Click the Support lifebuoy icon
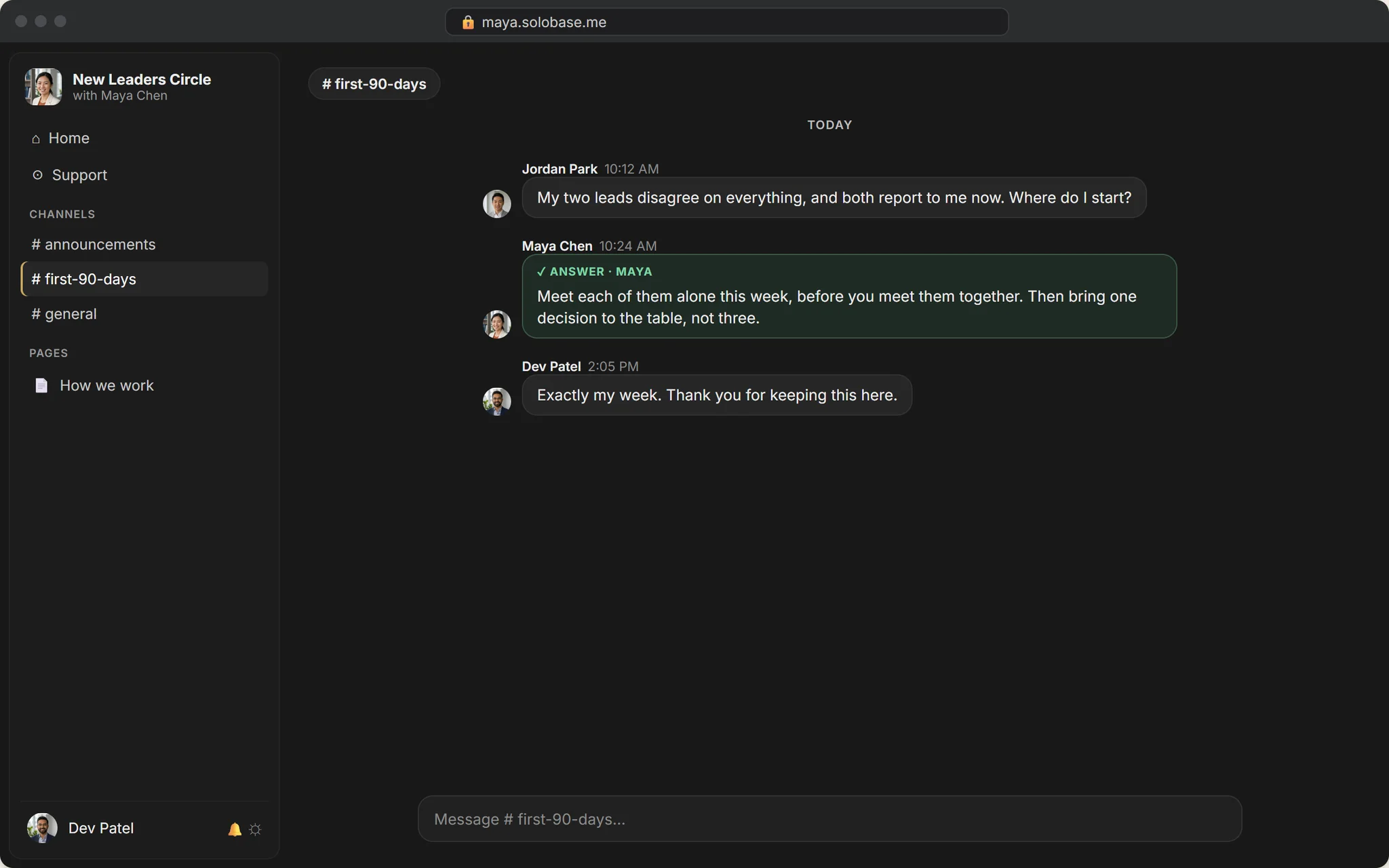The height and width of the screenshot is (868, 1389). (38, 175)
